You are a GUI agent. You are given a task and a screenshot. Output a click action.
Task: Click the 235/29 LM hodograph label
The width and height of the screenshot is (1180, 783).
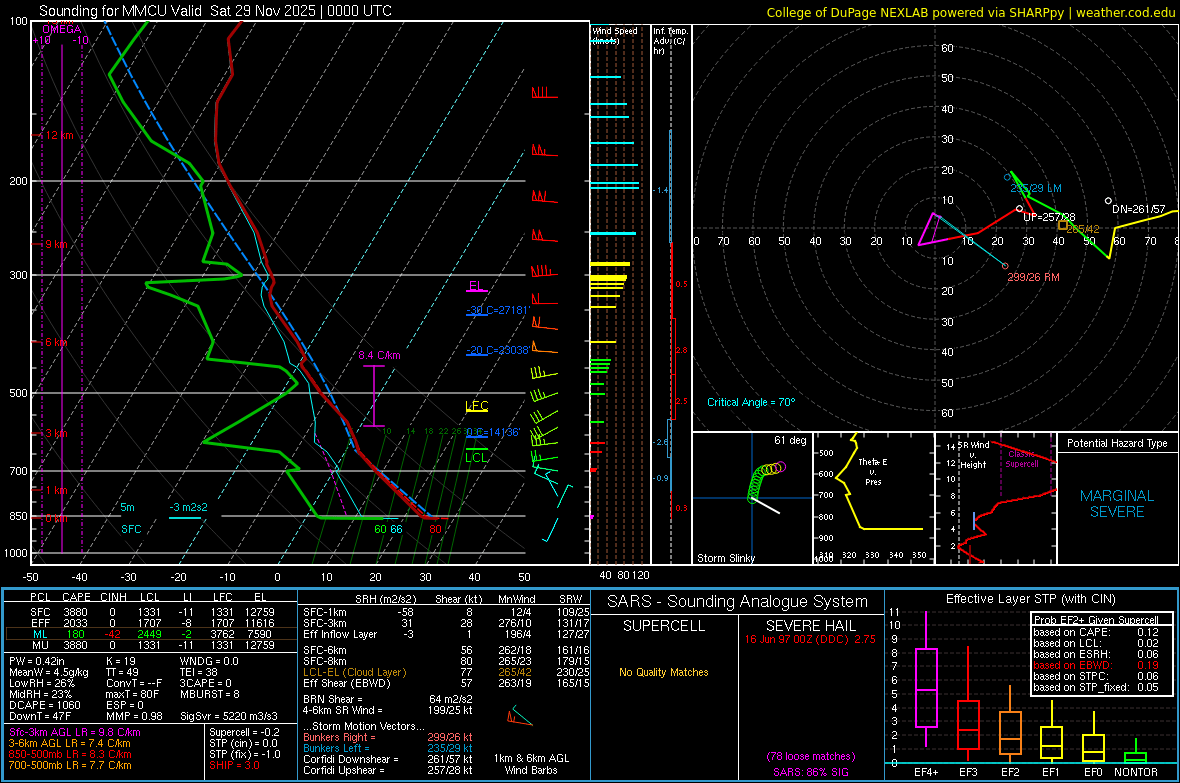pyautogui.click(x=1036, y=188)
